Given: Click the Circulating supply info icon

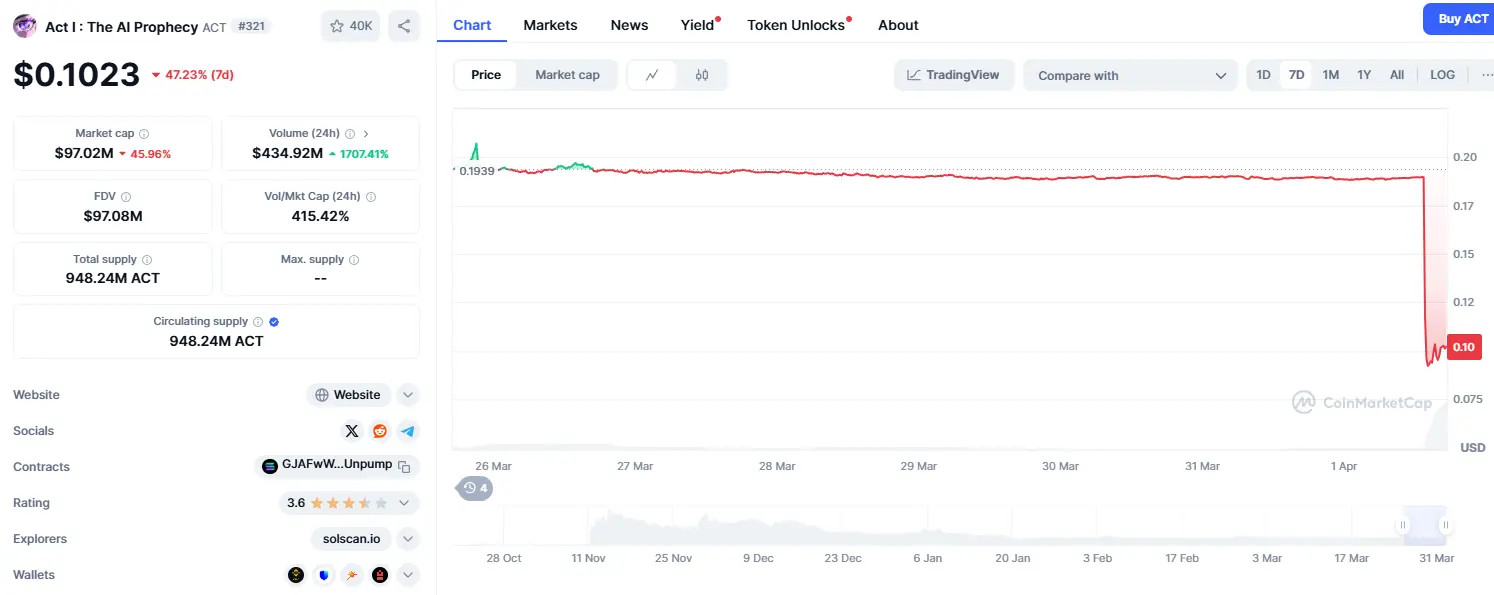Looking at the screenshot, I should (x=258, y=322).
